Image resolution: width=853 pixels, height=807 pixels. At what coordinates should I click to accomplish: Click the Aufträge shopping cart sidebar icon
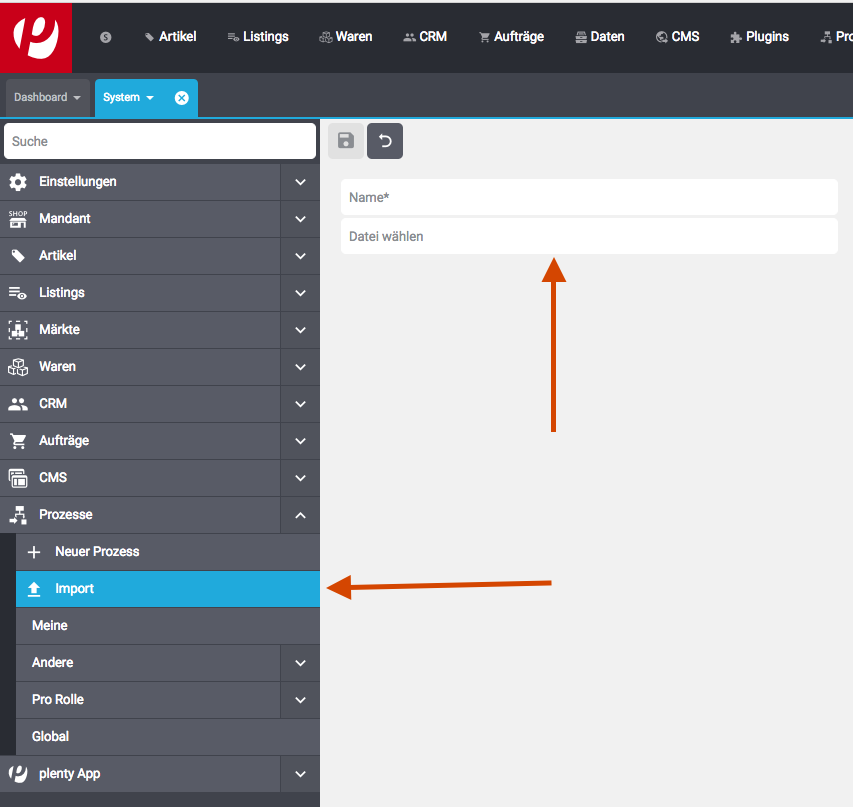(x=18, y=441)
